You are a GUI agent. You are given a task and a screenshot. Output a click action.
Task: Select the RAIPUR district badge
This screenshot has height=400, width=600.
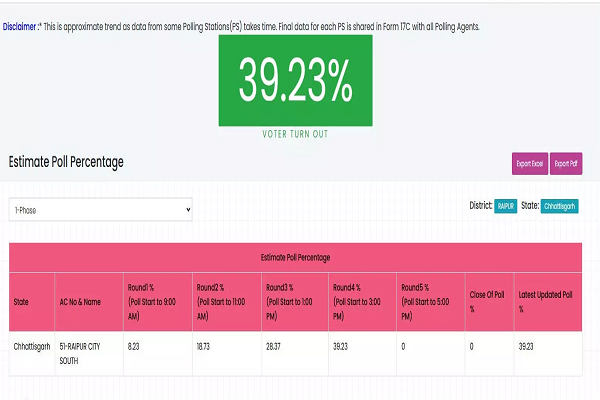(x=505, y=206)
